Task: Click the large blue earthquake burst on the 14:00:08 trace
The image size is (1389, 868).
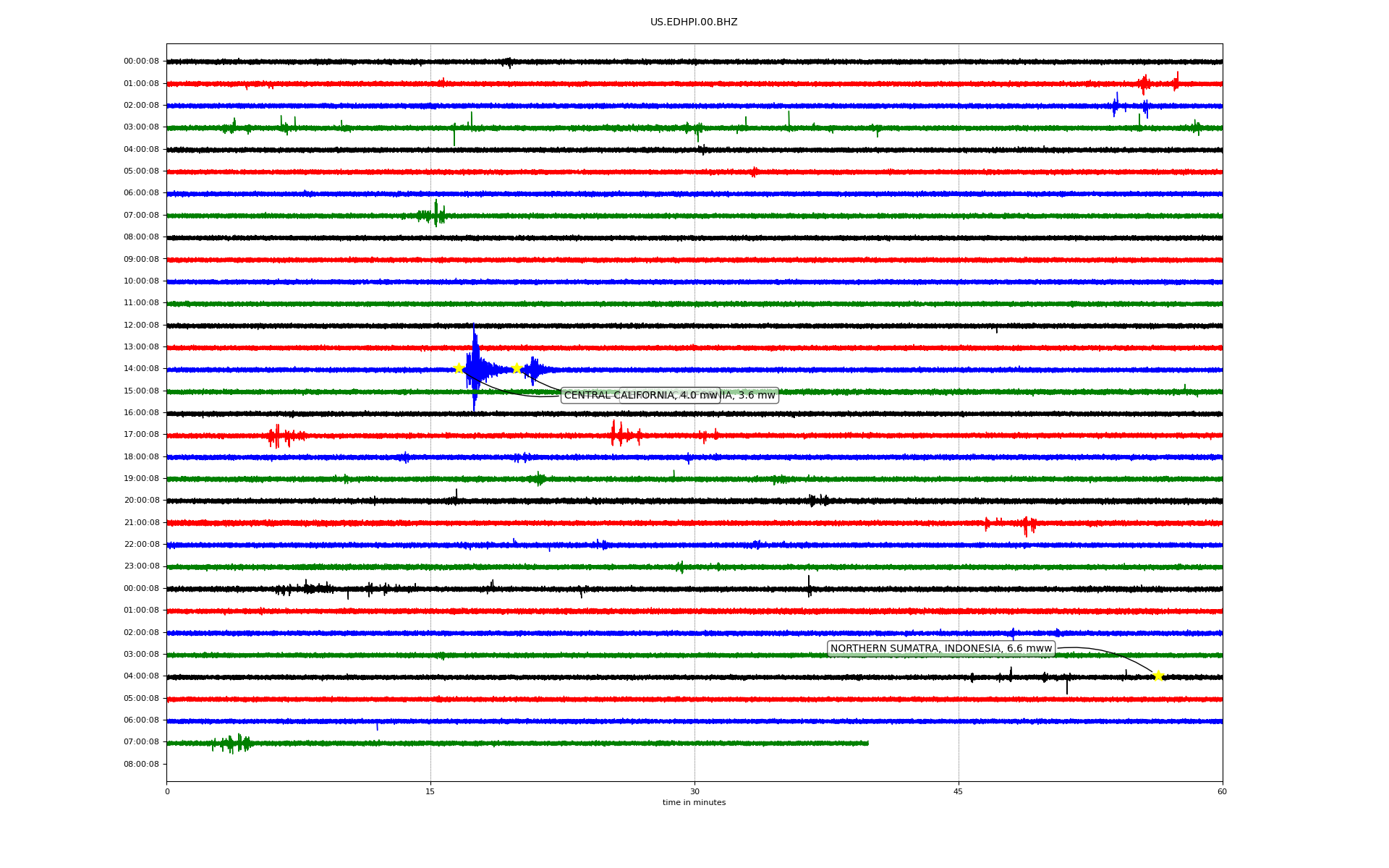Action: click(475, 369)
